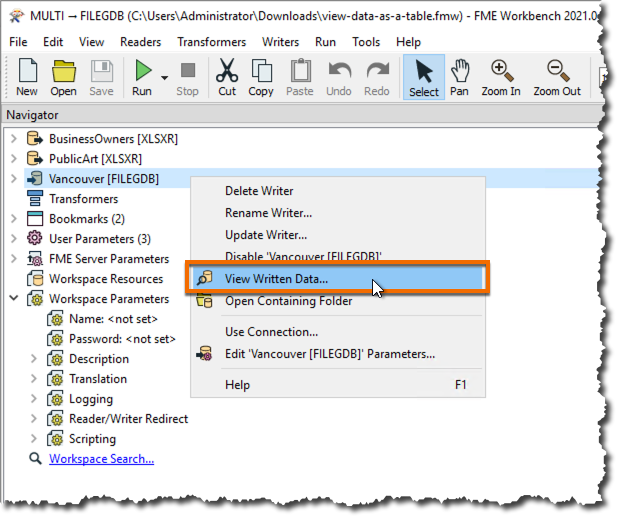Open the Readers menu

(x=141, y=42)
